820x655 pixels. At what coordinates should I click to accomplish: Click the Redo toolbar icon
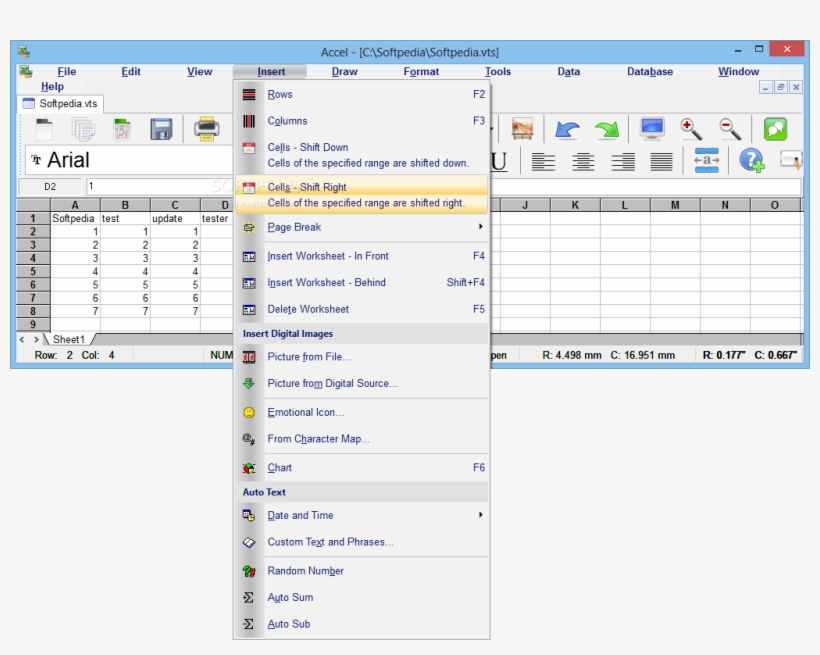click(x=606, y=129)
